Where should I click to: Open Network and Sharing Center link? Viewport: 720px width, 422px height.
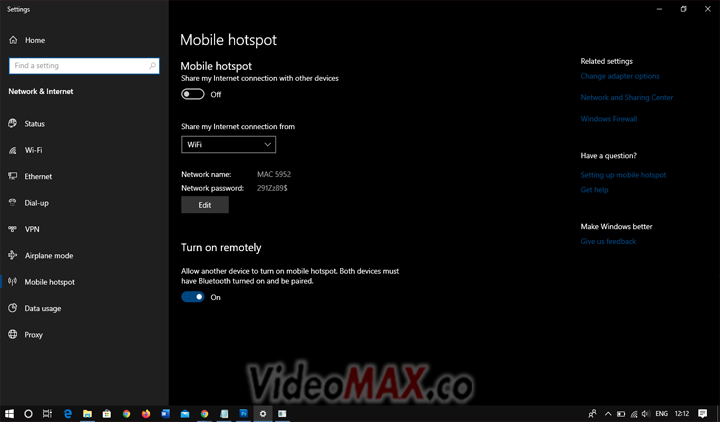pos(627,97)
